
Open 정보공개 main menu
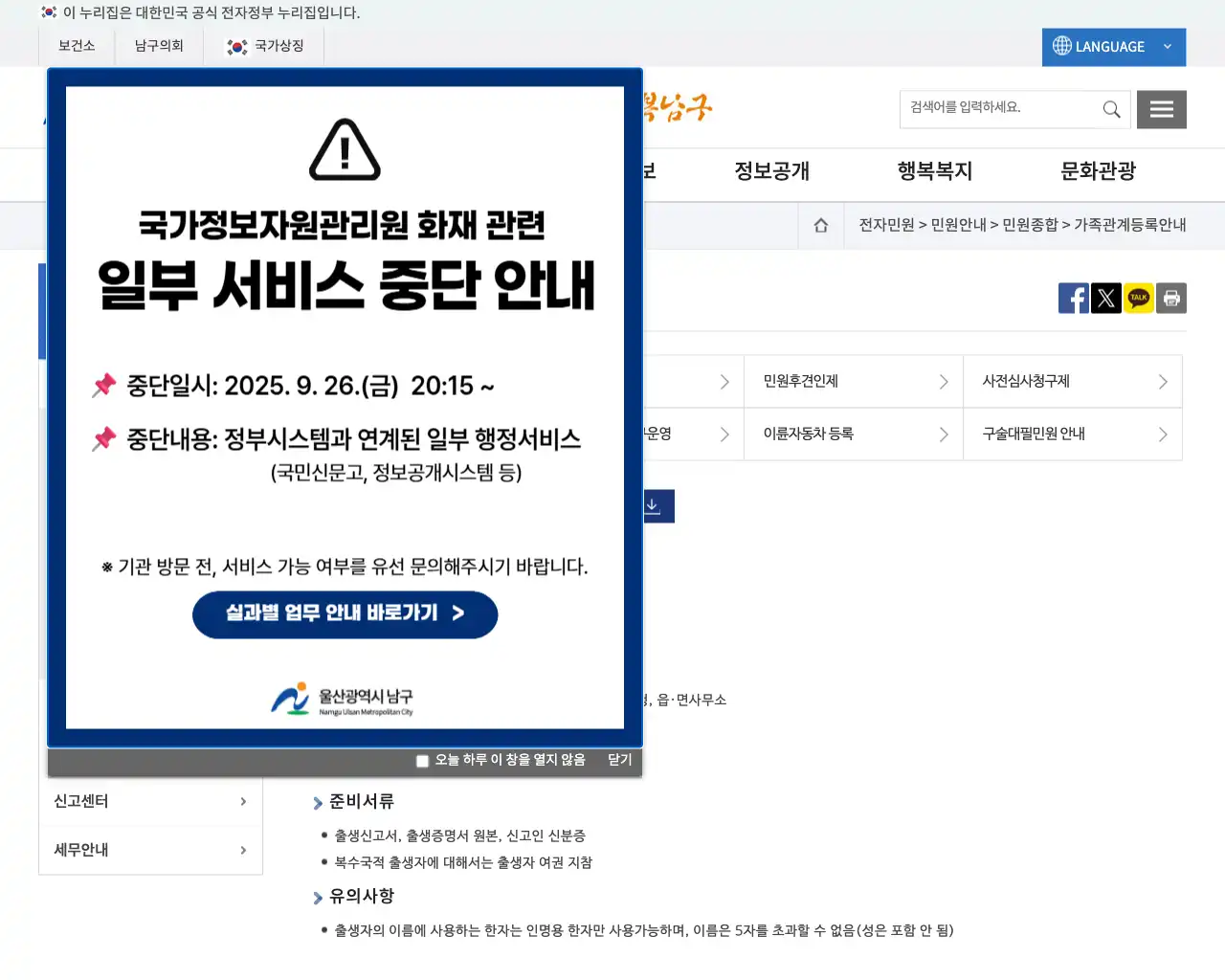[772, 171]
